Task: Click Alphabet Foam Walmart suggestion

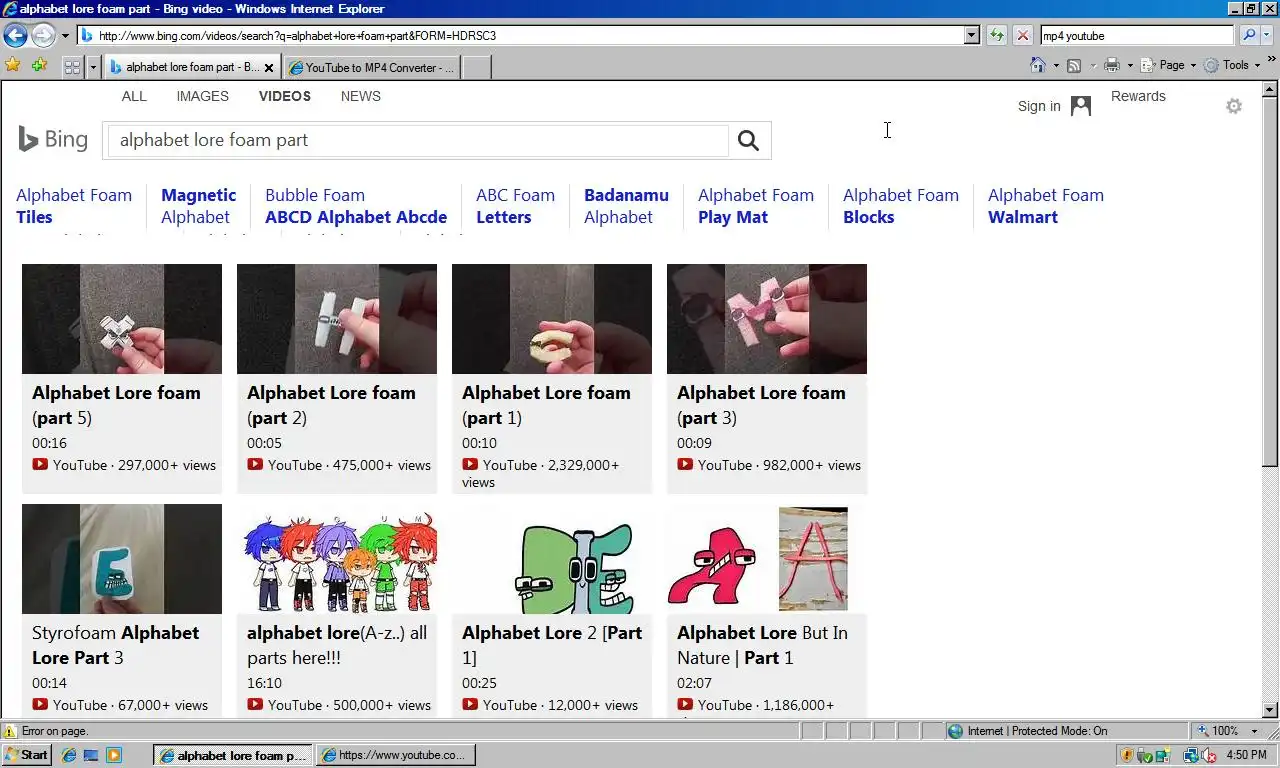Action: (1046, 206)
